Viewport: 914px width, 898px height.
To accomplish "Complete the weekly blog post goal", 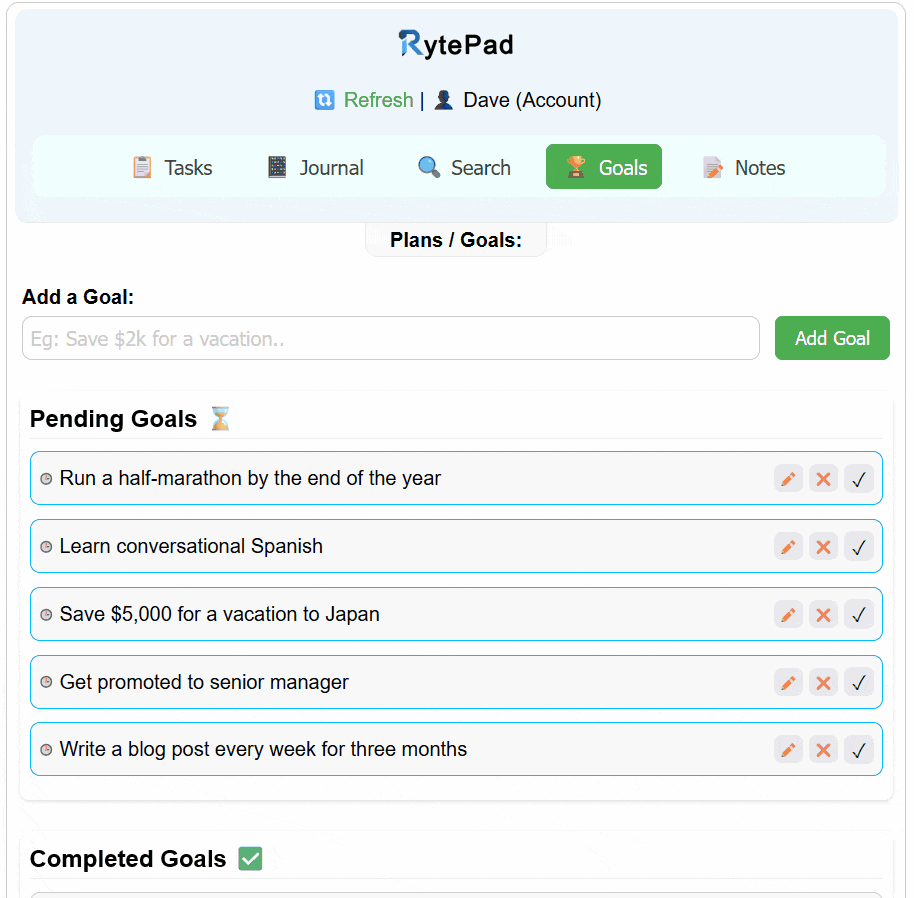I will (859, 749).
